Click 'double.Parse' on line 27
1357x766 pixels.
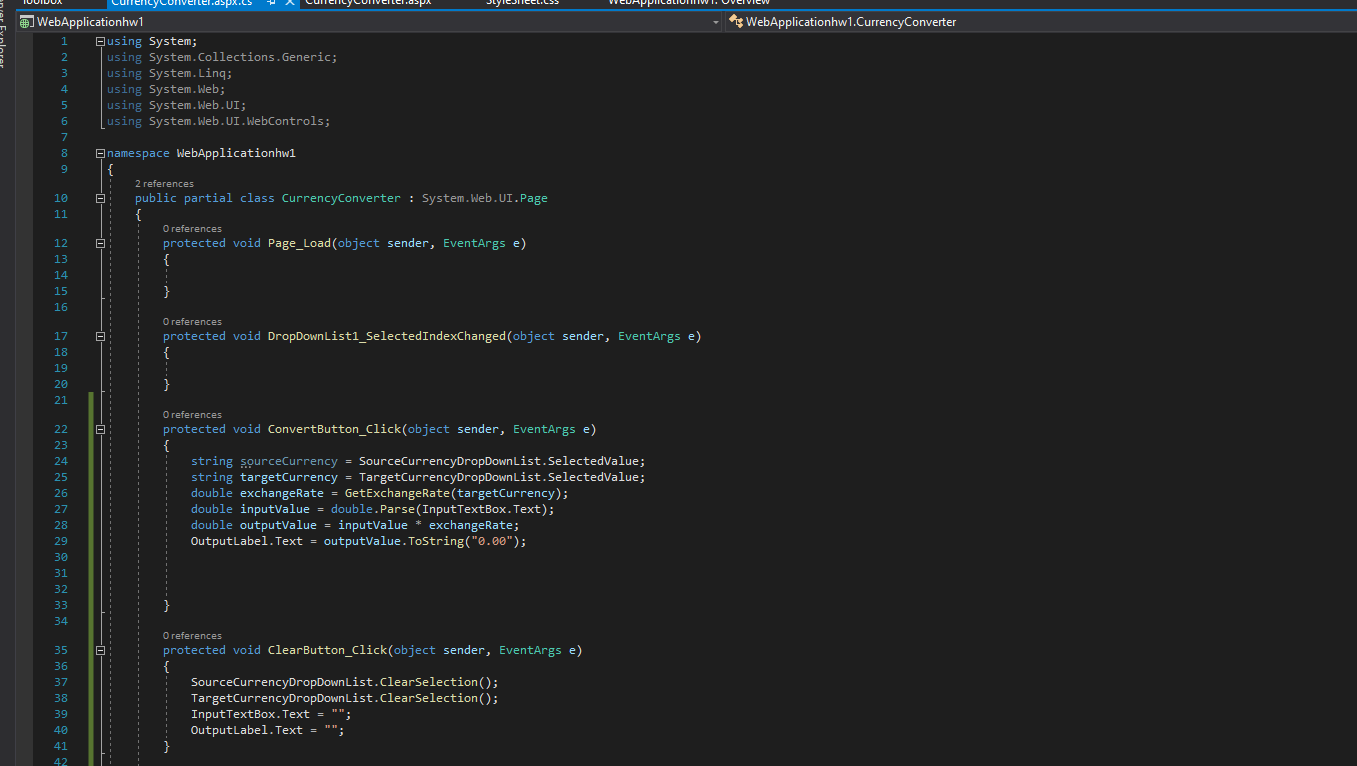[x=373, y=509]
